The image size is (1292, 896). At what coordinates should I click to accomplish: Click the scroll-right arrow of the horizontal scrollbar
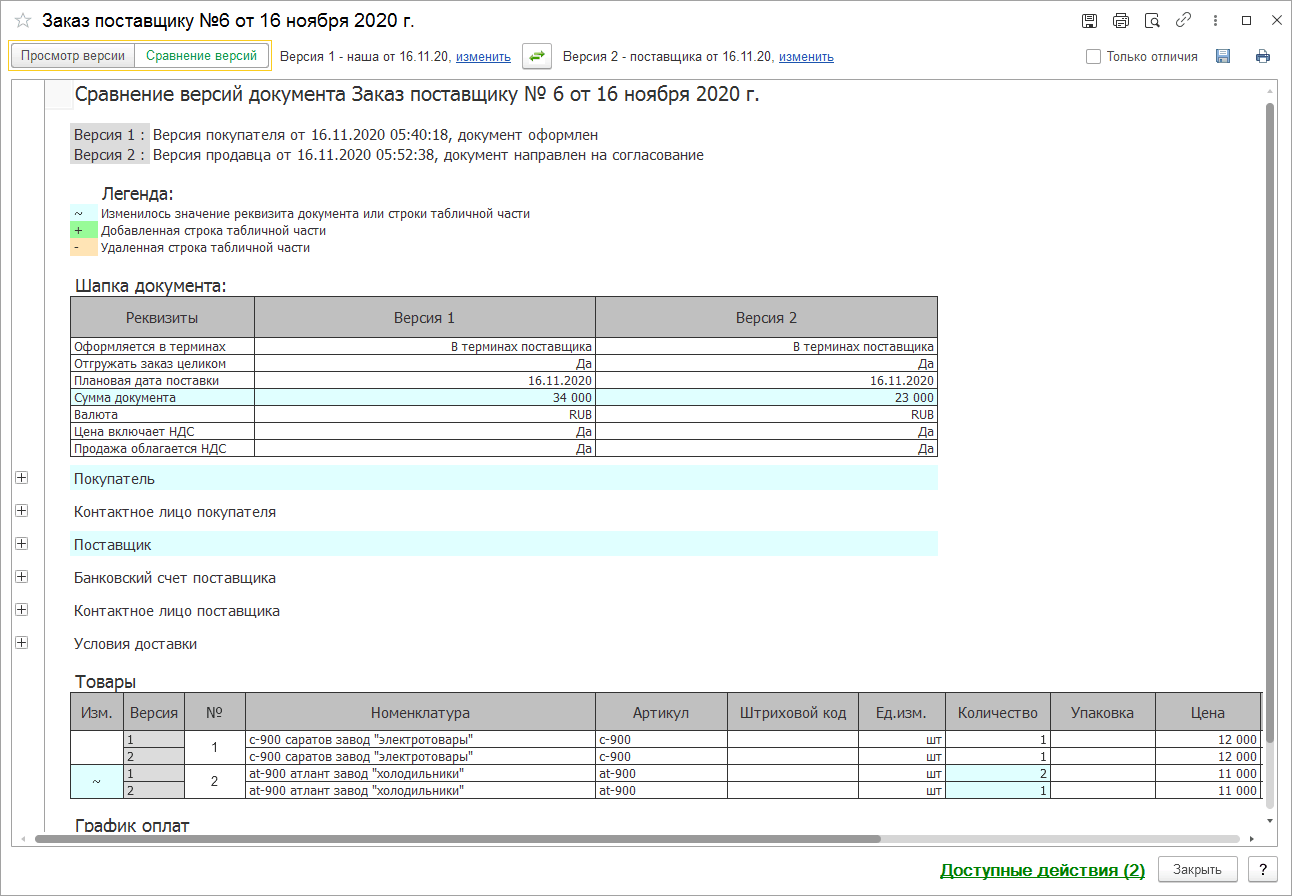(x=1253, y=839)
